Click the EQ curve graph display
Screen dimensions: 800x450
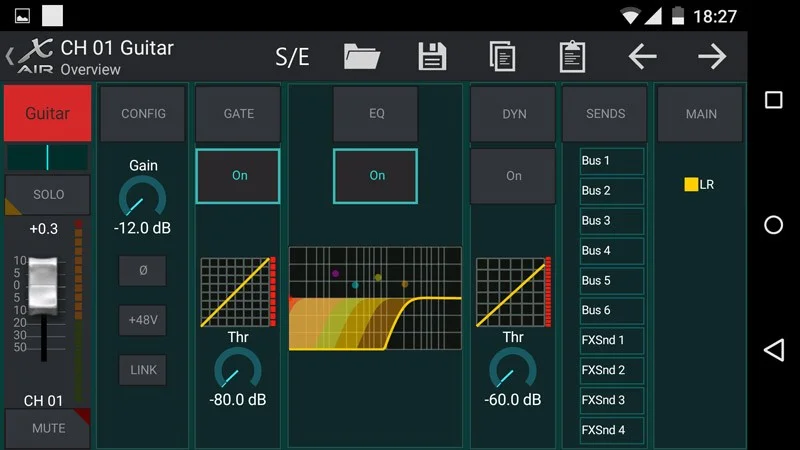pos(375,298)
